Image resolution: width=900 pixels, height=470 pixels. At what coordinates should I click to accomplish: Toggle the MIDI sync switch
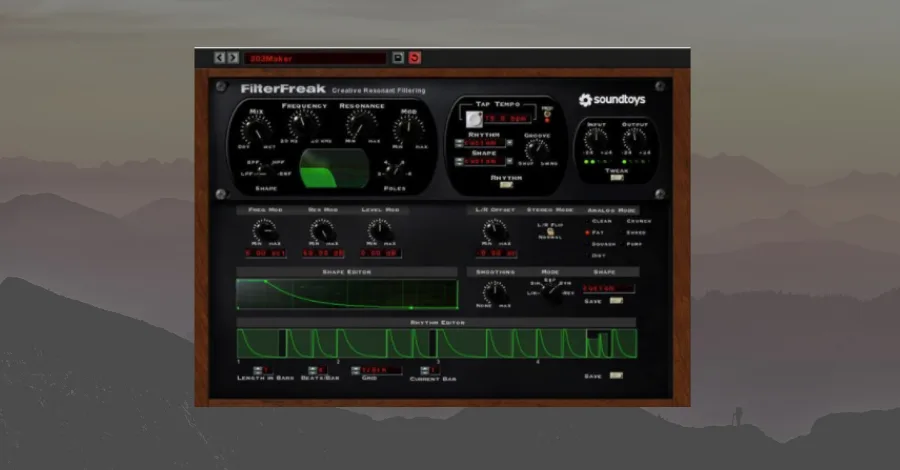(547, 114)
